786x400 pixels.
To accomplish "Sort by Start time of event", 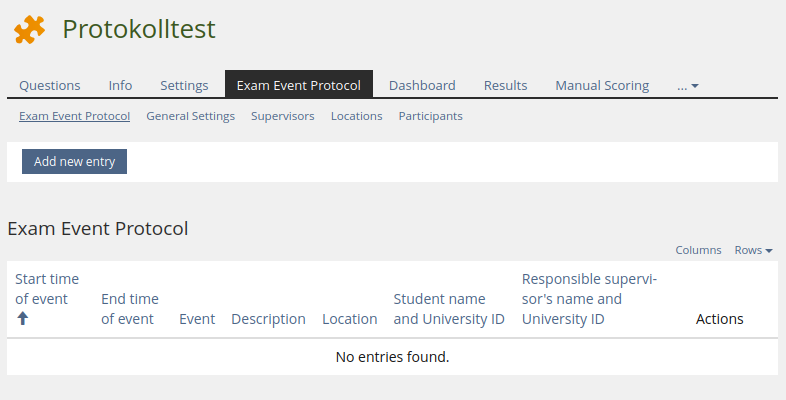I will point(46,288).
